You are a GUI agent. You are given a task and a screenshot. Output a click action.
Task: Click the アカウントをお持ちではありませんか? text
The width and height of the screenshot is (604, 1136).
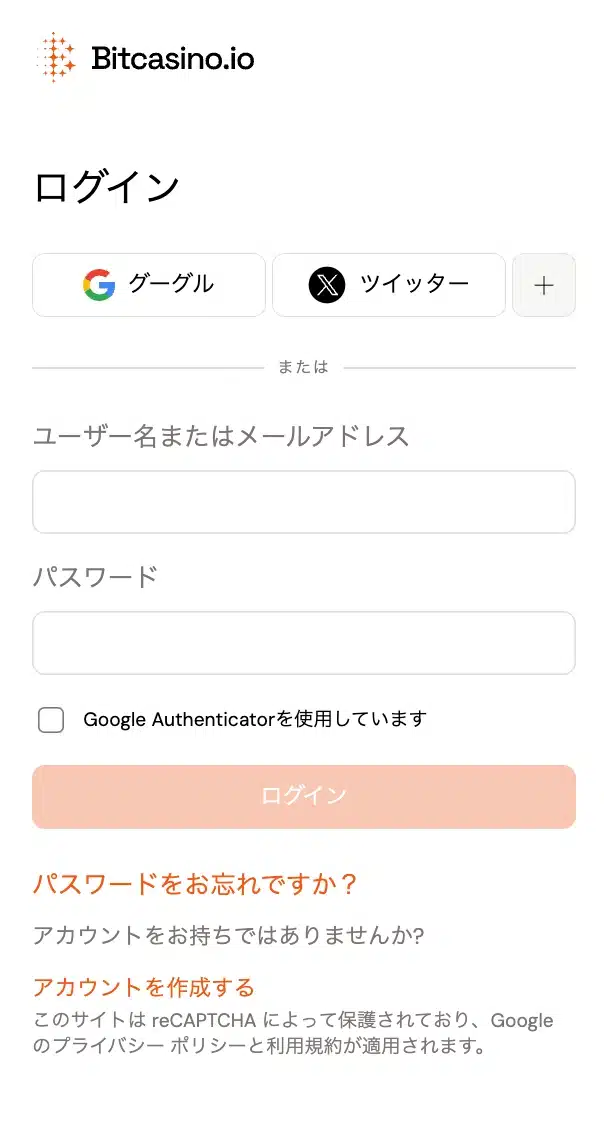click(229, 935)
